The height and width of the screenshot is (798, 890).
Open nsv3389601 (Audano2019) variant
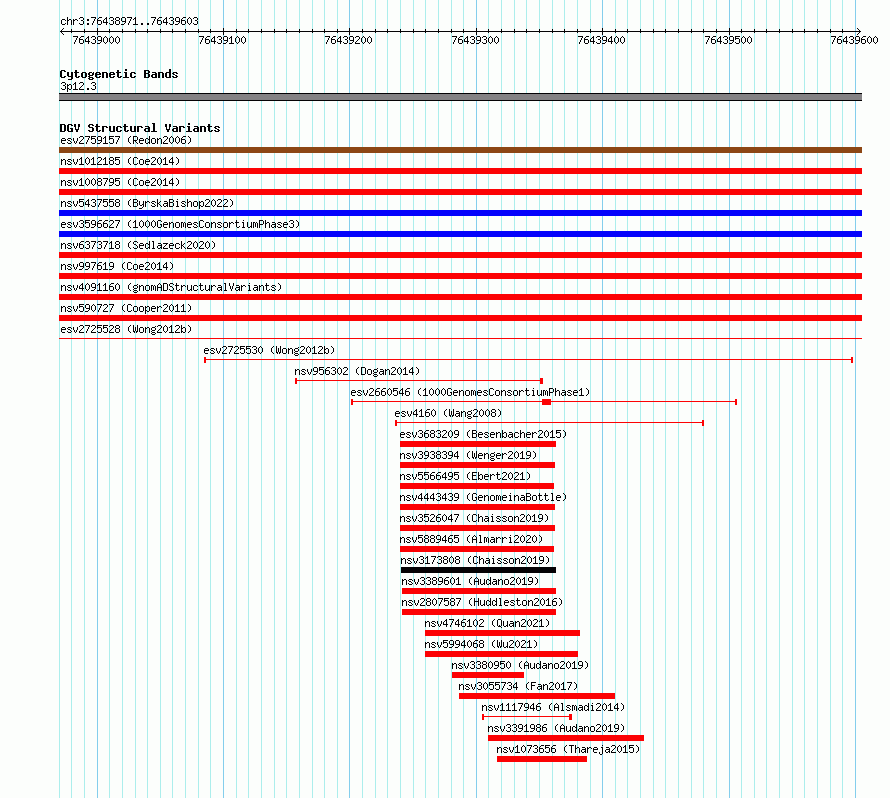pos(470,581)
